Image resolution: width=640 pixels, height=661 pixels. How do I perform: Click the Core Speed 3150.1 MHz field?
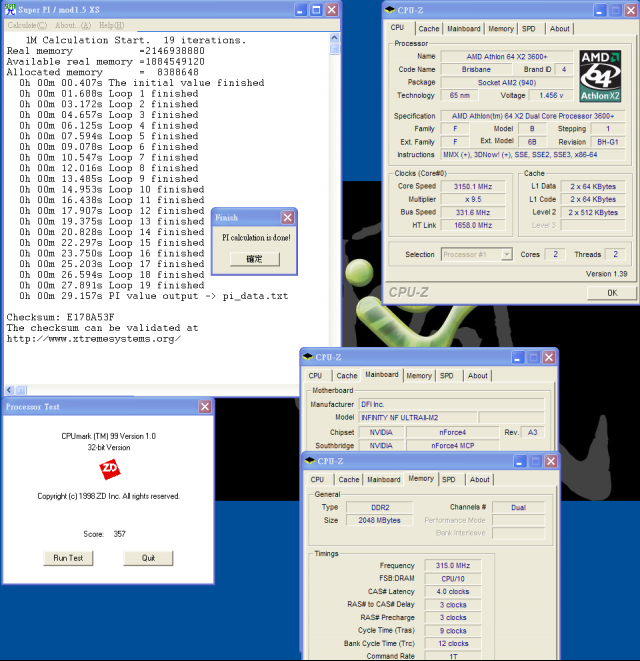pyautogui.click(x=473, y=186)
